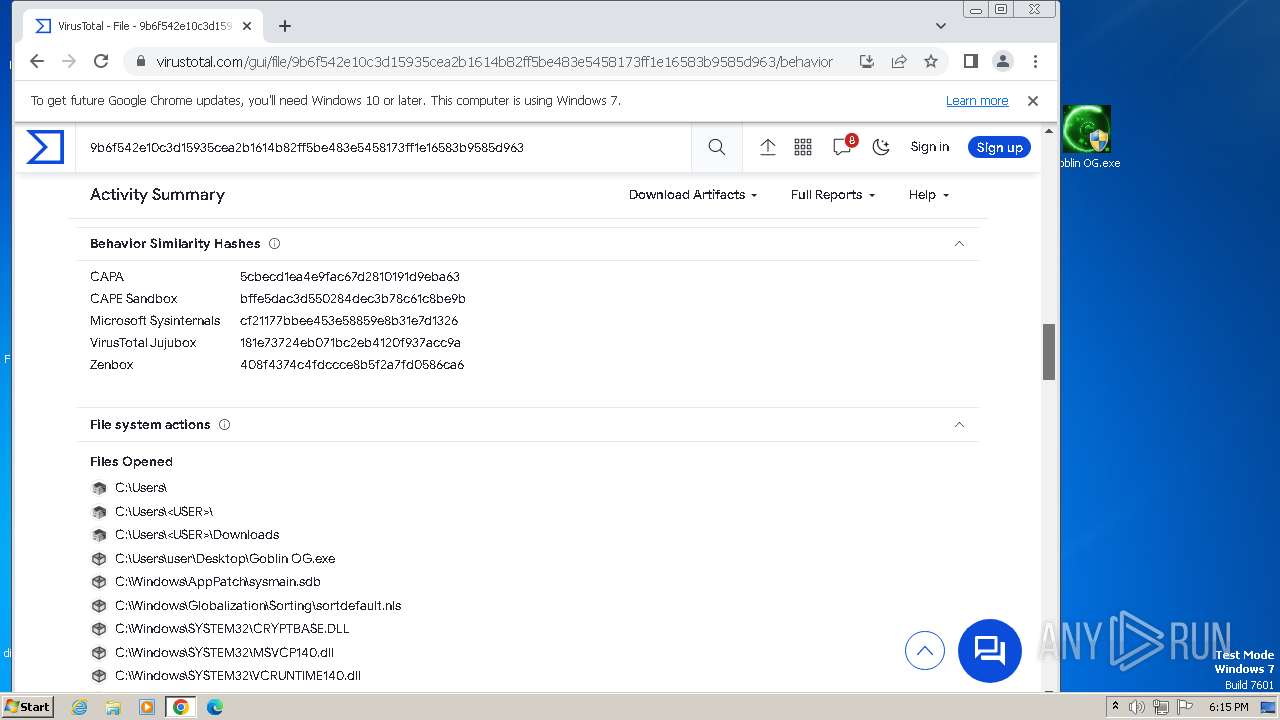Click the VirusTotal logo icon
The image size is (1280, 720).
point(45,147)
